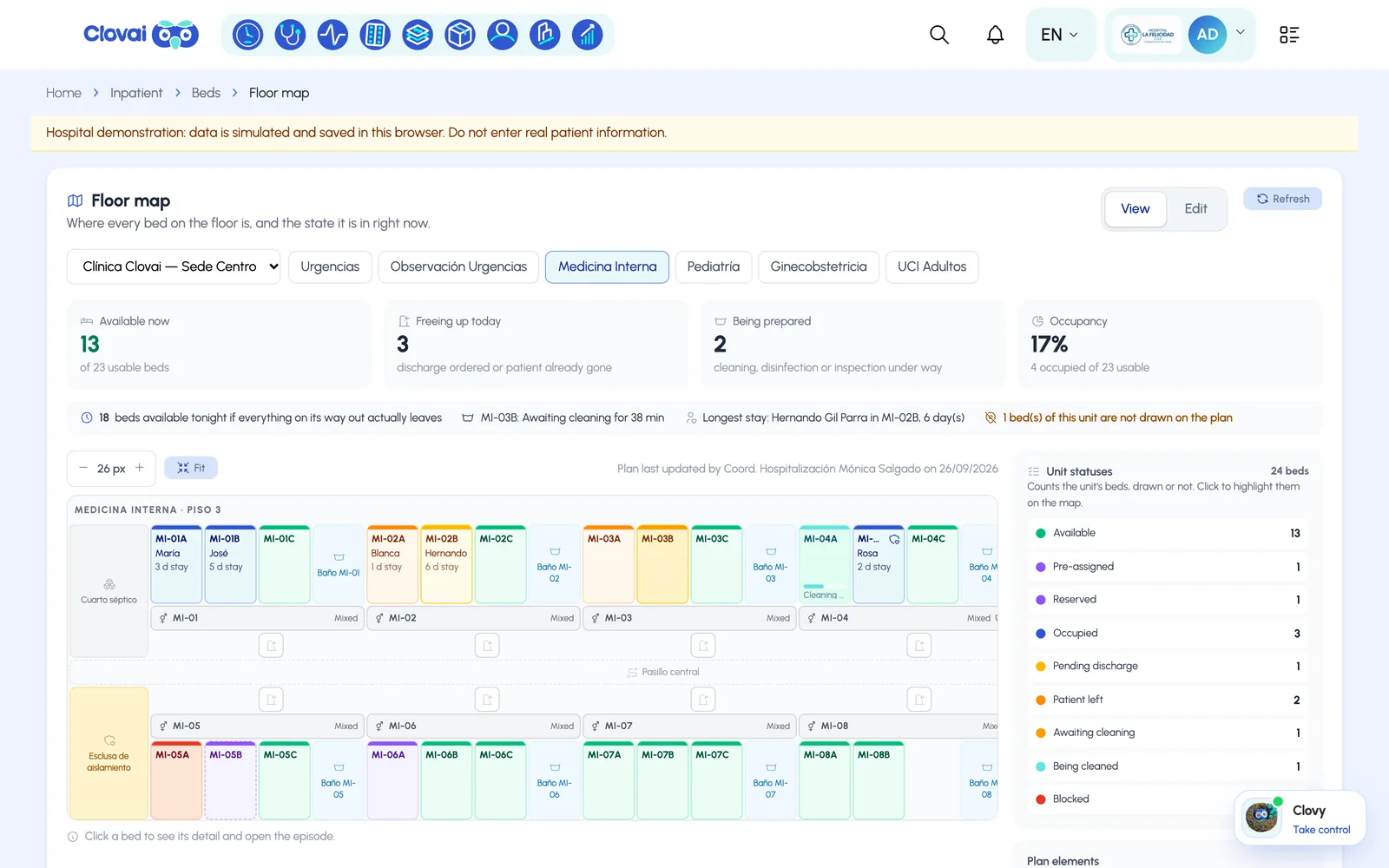This screenshot has height=868, width=1389.
Task: Highlight Pending discharge beds in Unit statuses
Action: coord(1168,667)
